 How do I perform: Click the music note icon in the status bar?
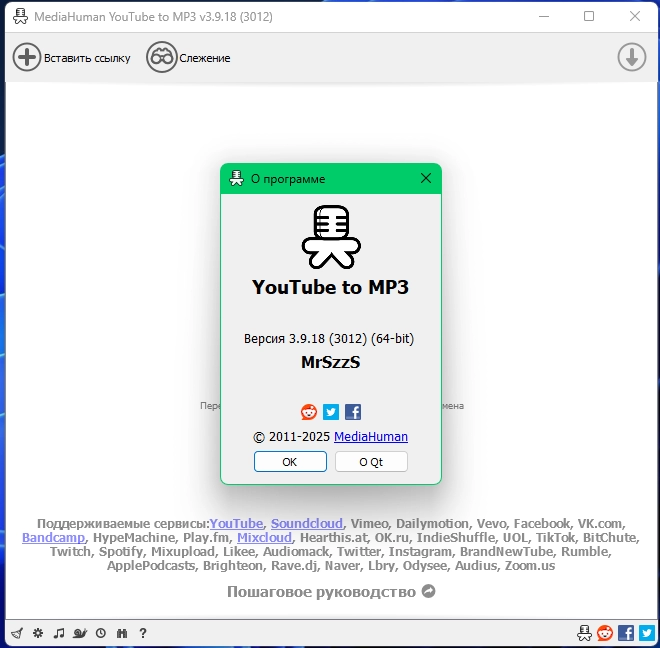[x=59, y=633]
